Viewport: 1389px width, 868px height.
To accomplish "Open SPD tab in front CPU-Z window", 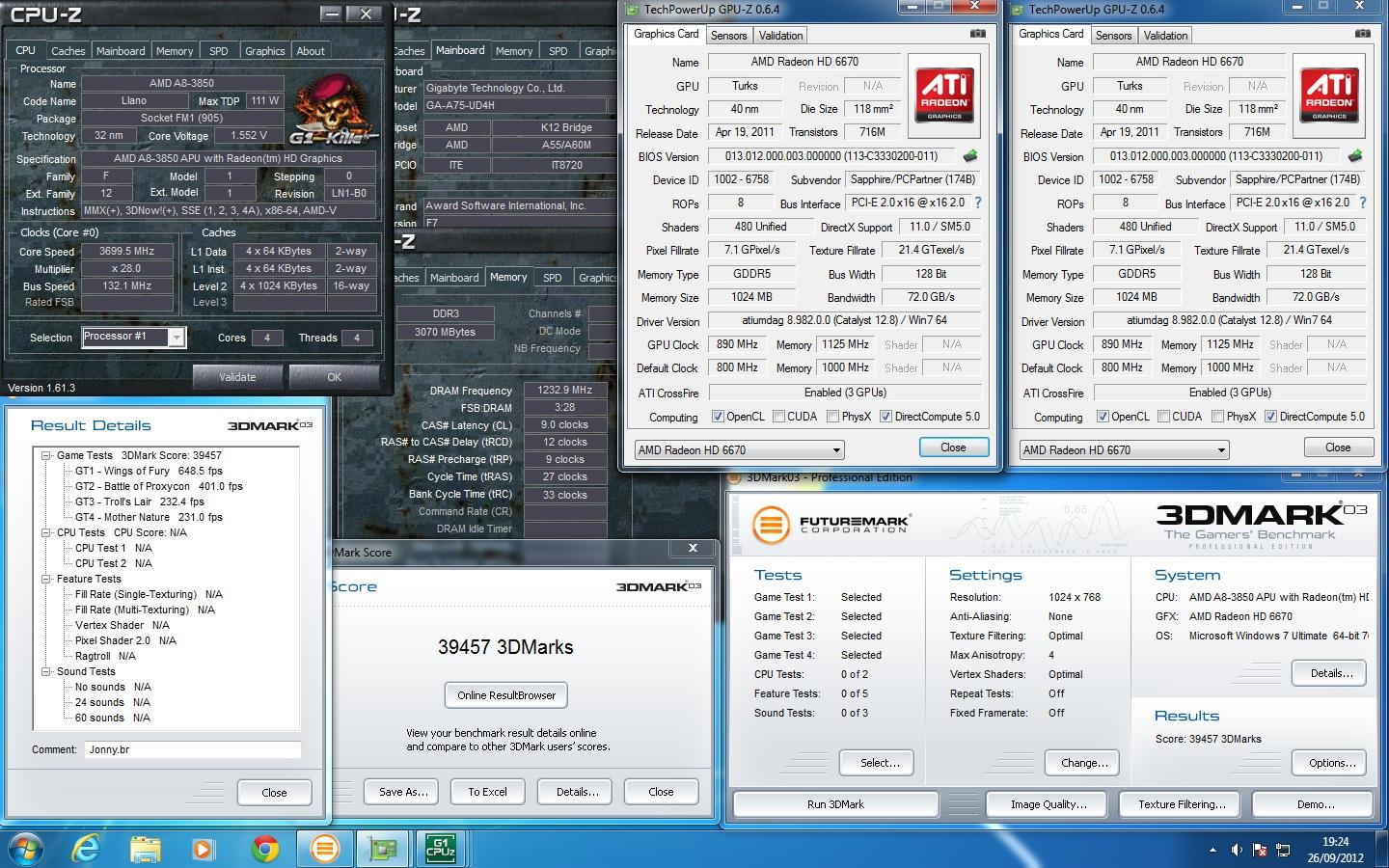I will coord(219,51).
